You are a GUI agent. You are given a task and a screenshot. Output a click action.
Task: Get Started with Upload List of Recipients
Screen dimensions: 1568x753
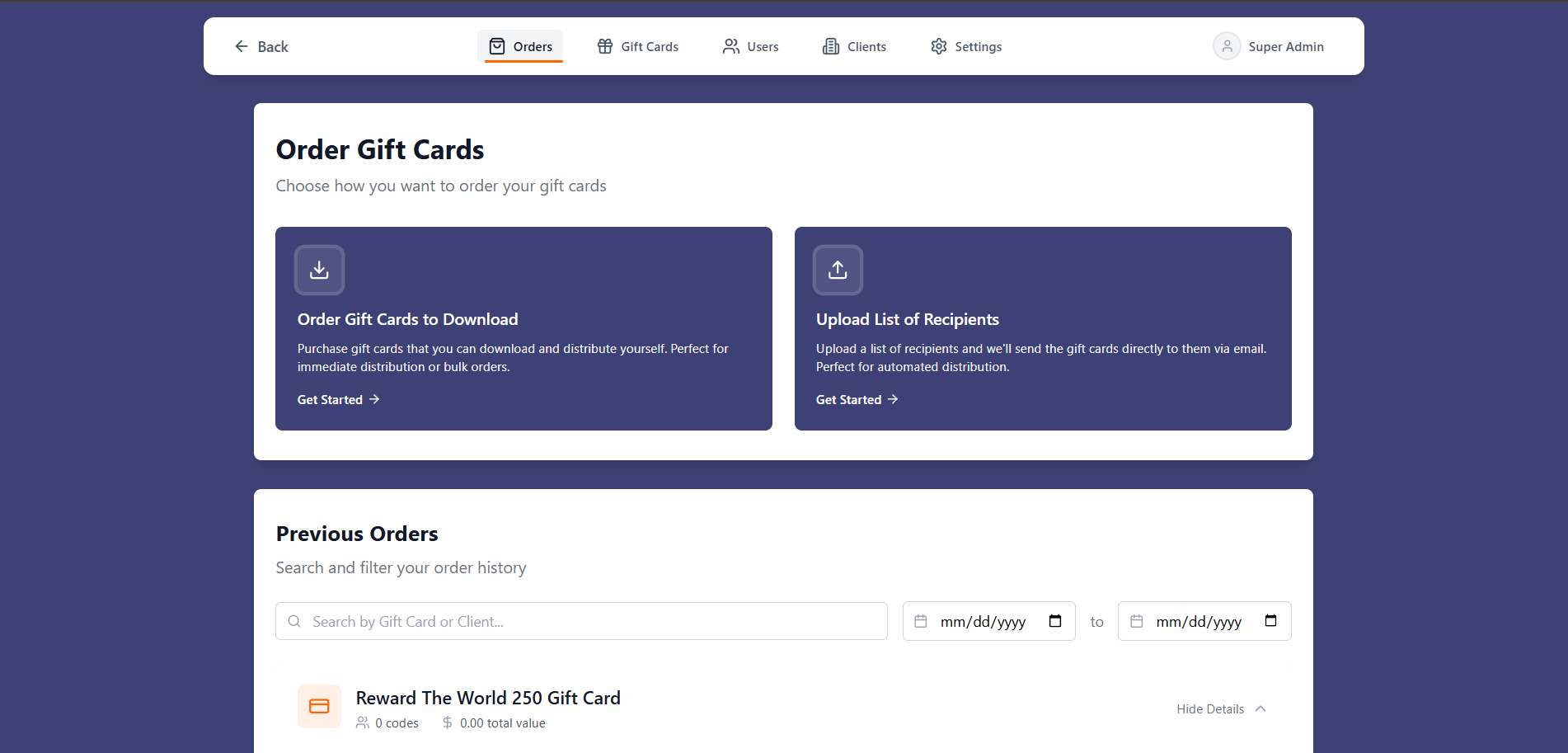pos(857,400)
